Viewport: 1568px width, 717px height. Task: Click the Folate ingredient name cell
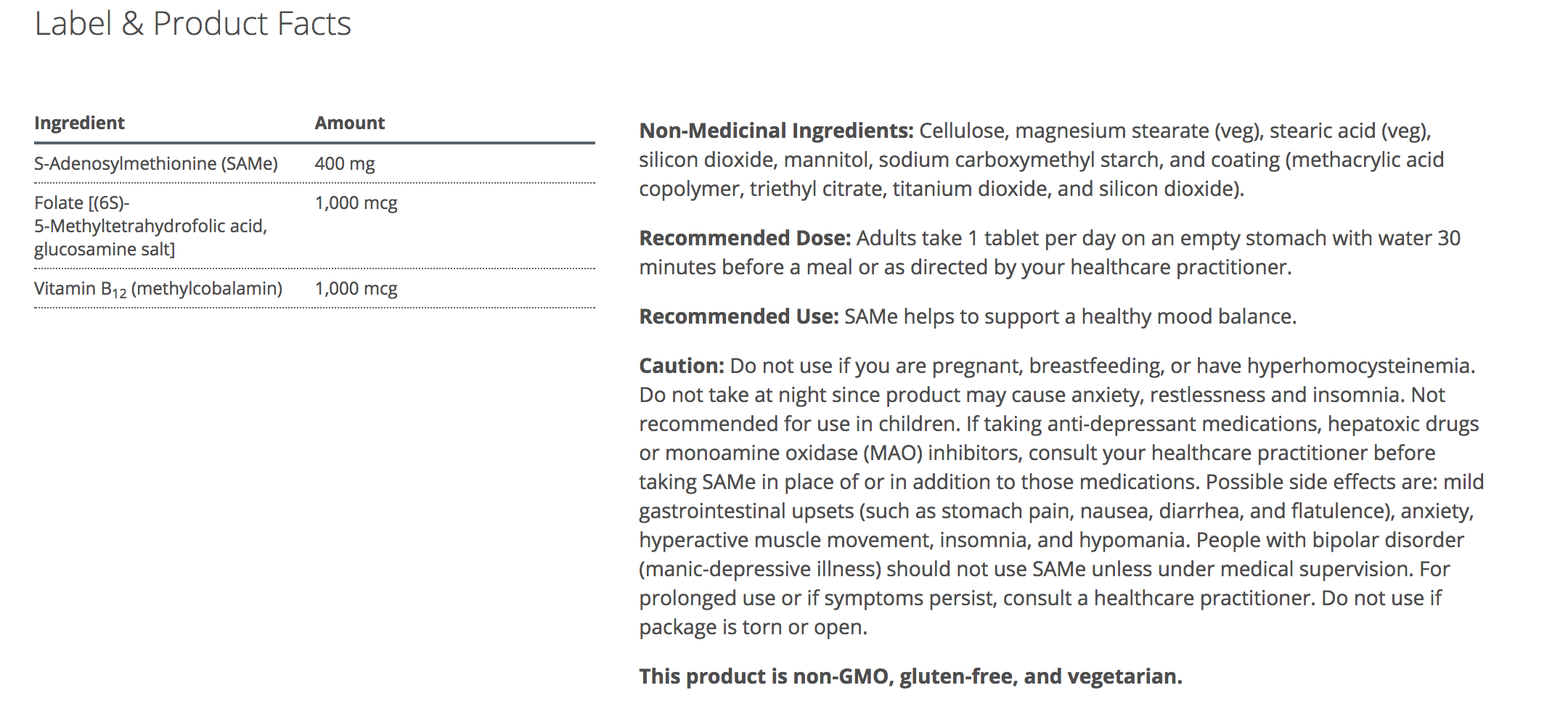click(x=150, y=226)
